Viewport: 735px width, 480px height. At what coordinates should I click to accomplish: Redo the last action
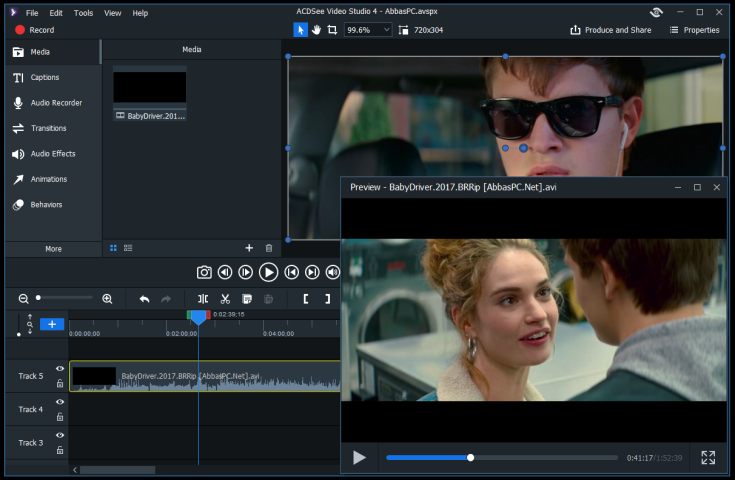(166, 299)
